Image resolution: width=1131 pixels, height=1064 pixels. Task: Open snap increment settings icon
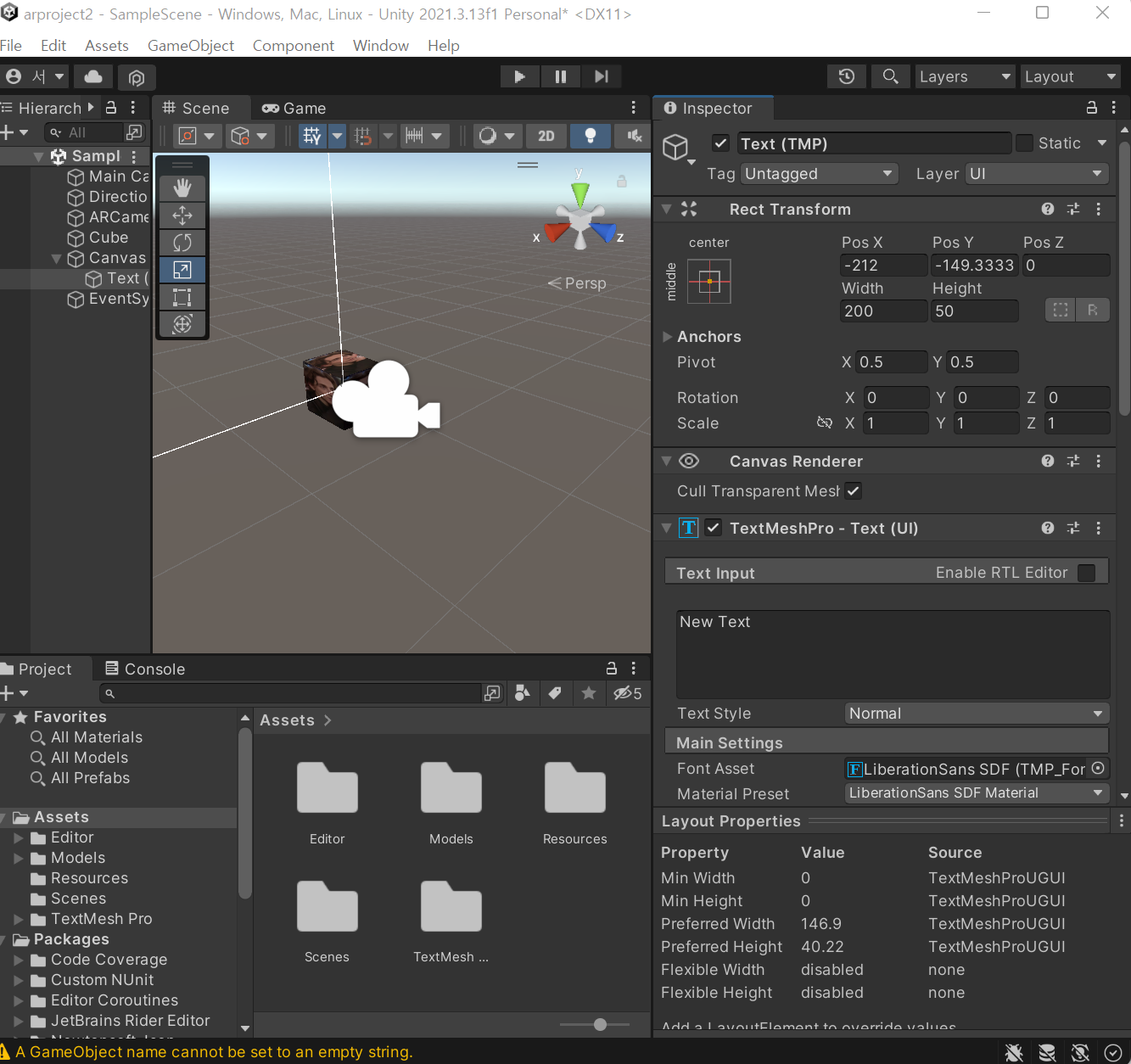(414, 136)
